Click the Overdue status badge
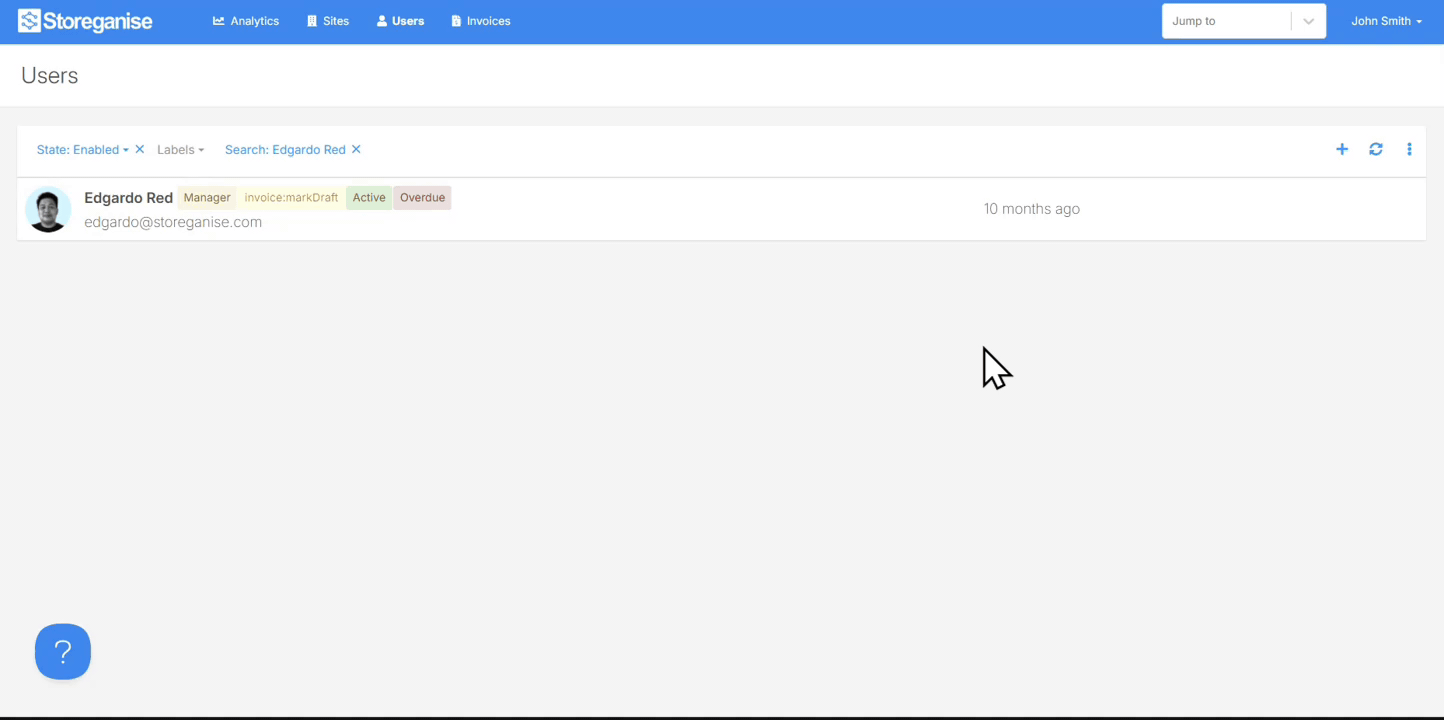 coord(422,198)
